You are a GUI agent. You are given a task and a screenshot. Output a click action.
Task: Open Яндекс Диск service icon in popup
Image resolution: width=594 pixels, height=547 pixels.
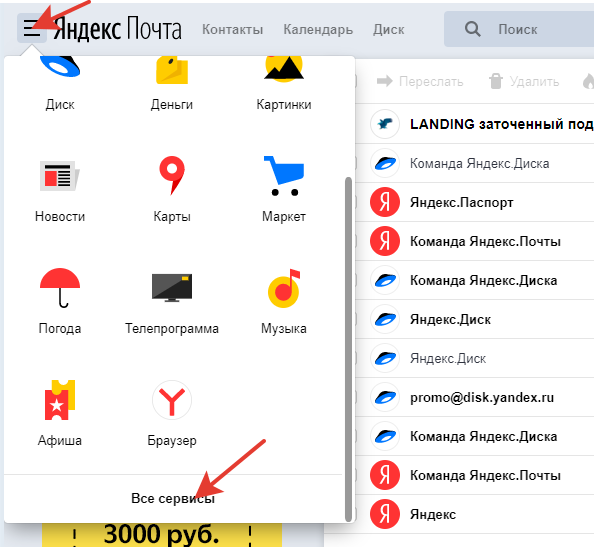tap(60, 67)
